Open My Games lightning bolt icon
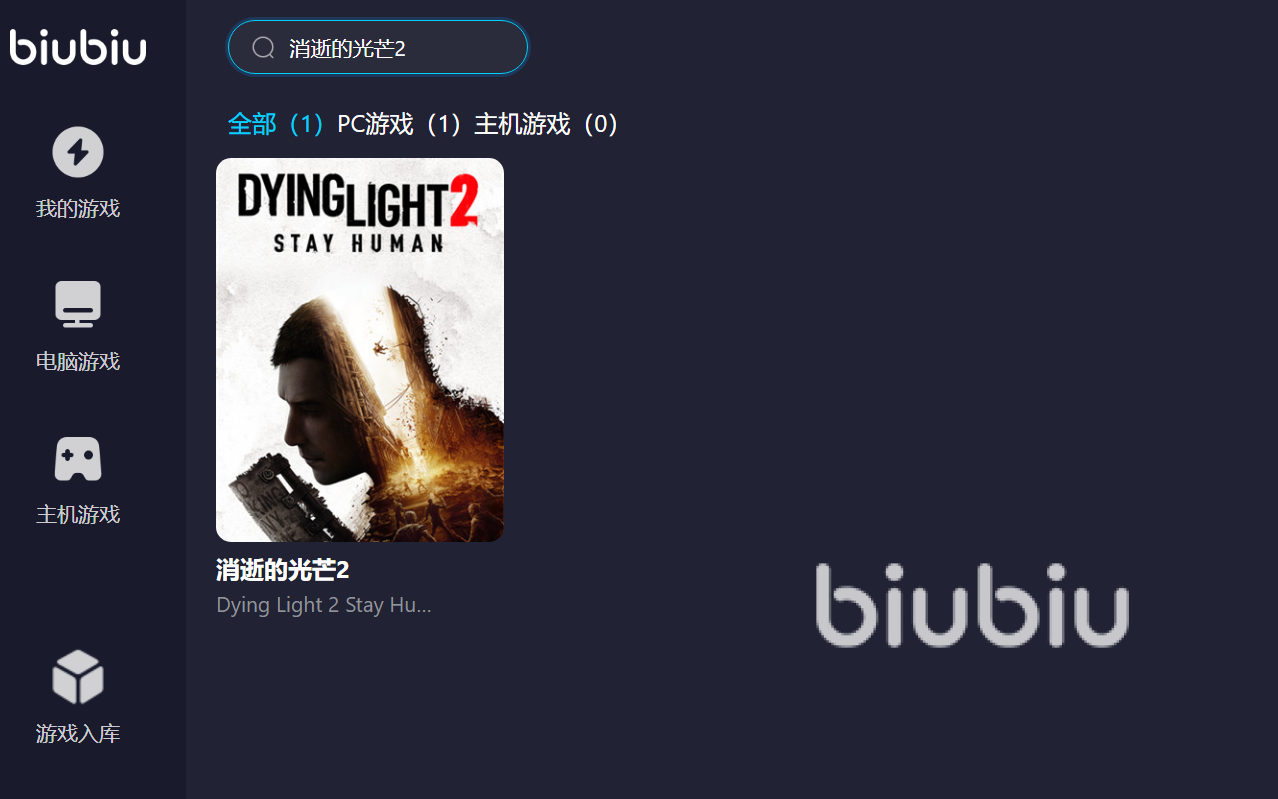The height and width of the screenshot is (799, 1278). click(x=78, y=152)
